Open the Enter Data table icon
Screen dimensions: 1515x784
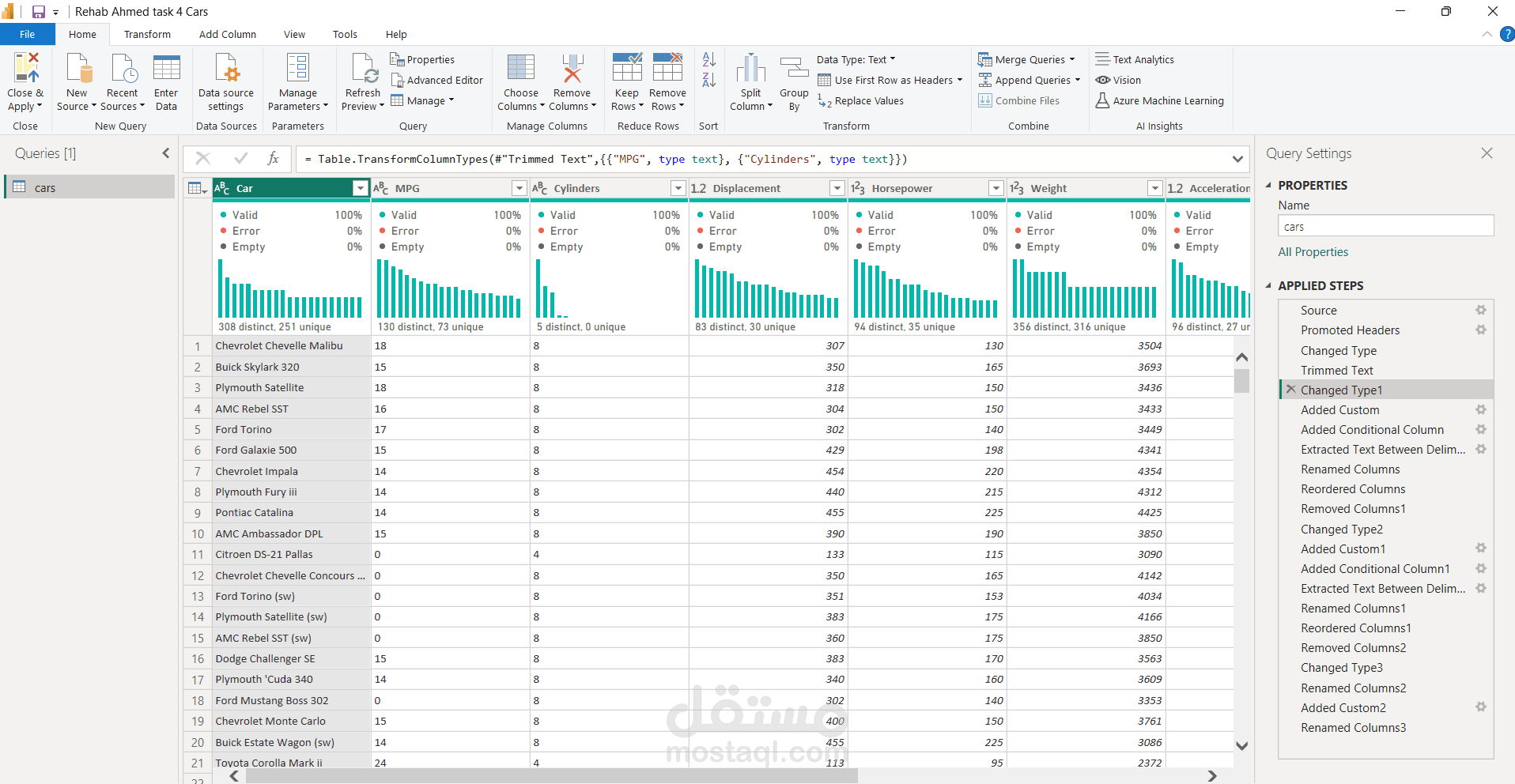166,69
